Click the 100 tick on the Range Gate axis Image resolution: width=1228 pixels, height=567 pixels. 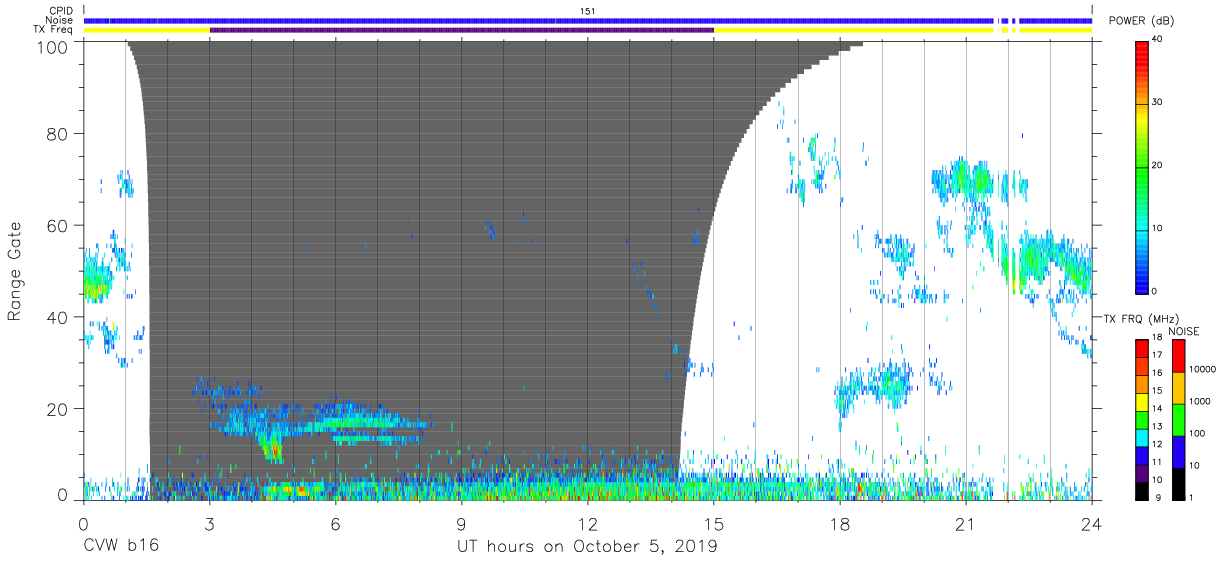[x=55, y=46]
